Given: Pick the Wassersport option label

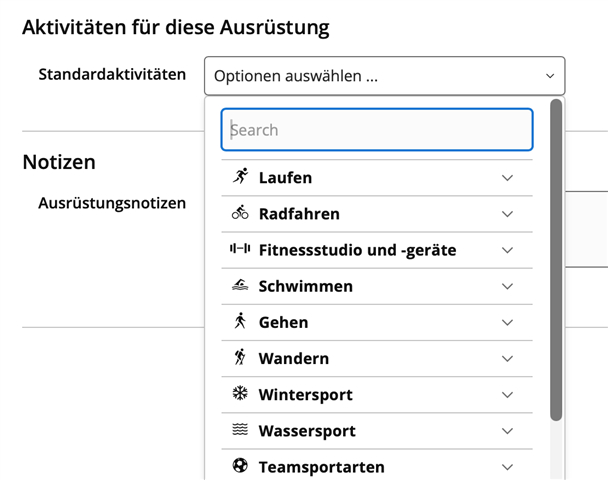Looking at the screenshot, I should (x=306, y=431).
